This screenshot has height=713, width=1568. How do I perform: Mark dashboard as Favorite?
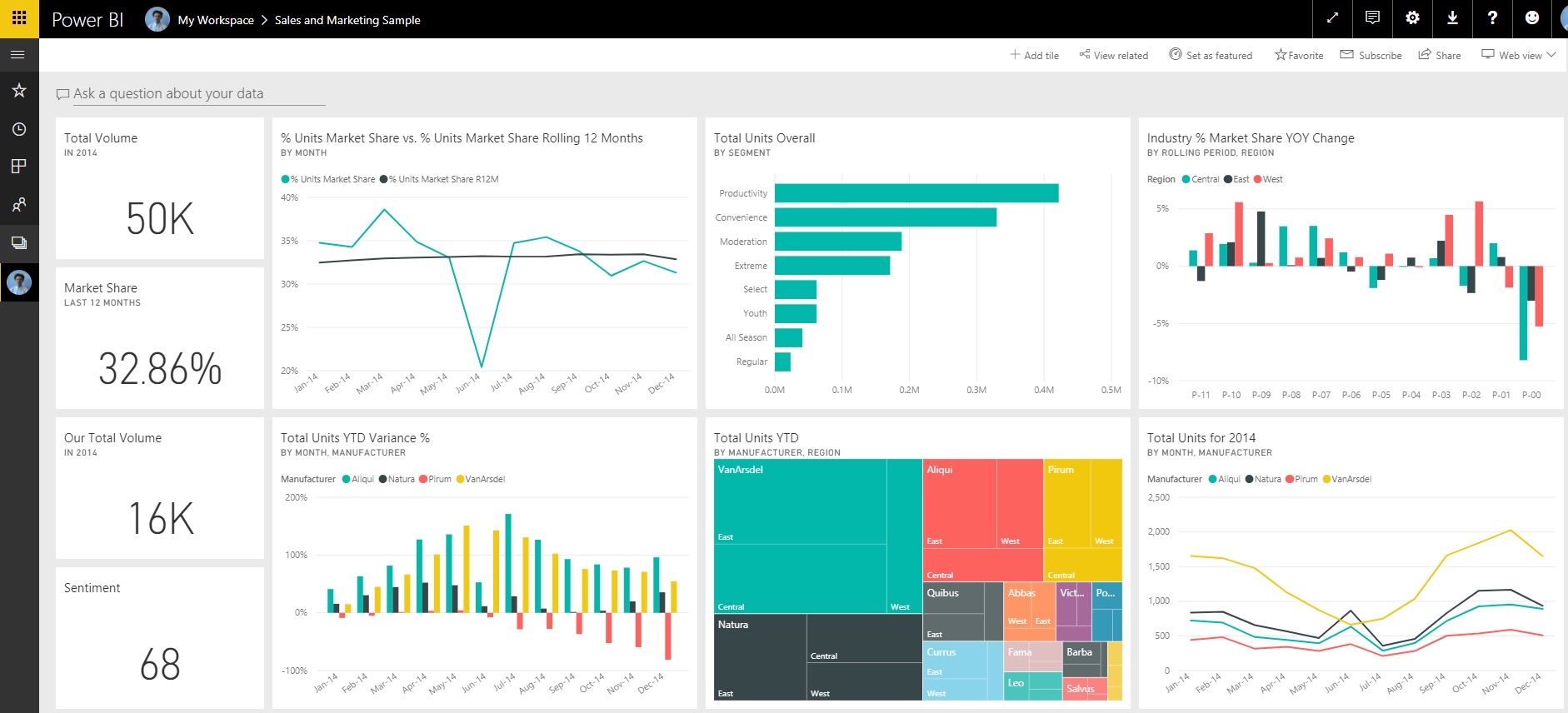click(x=1299, y=55)
